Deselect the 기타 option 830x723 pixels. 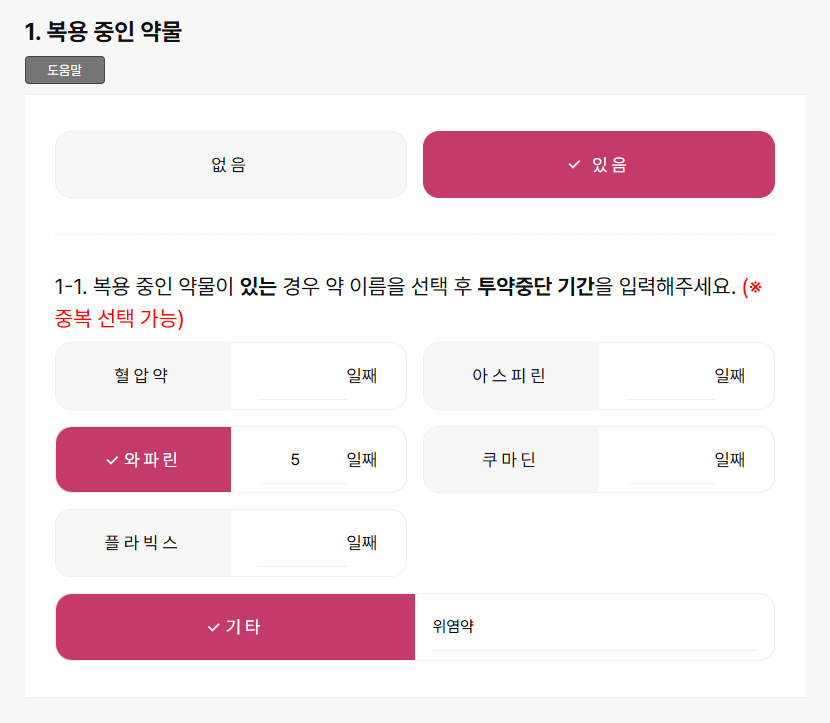tap(235, 627)
